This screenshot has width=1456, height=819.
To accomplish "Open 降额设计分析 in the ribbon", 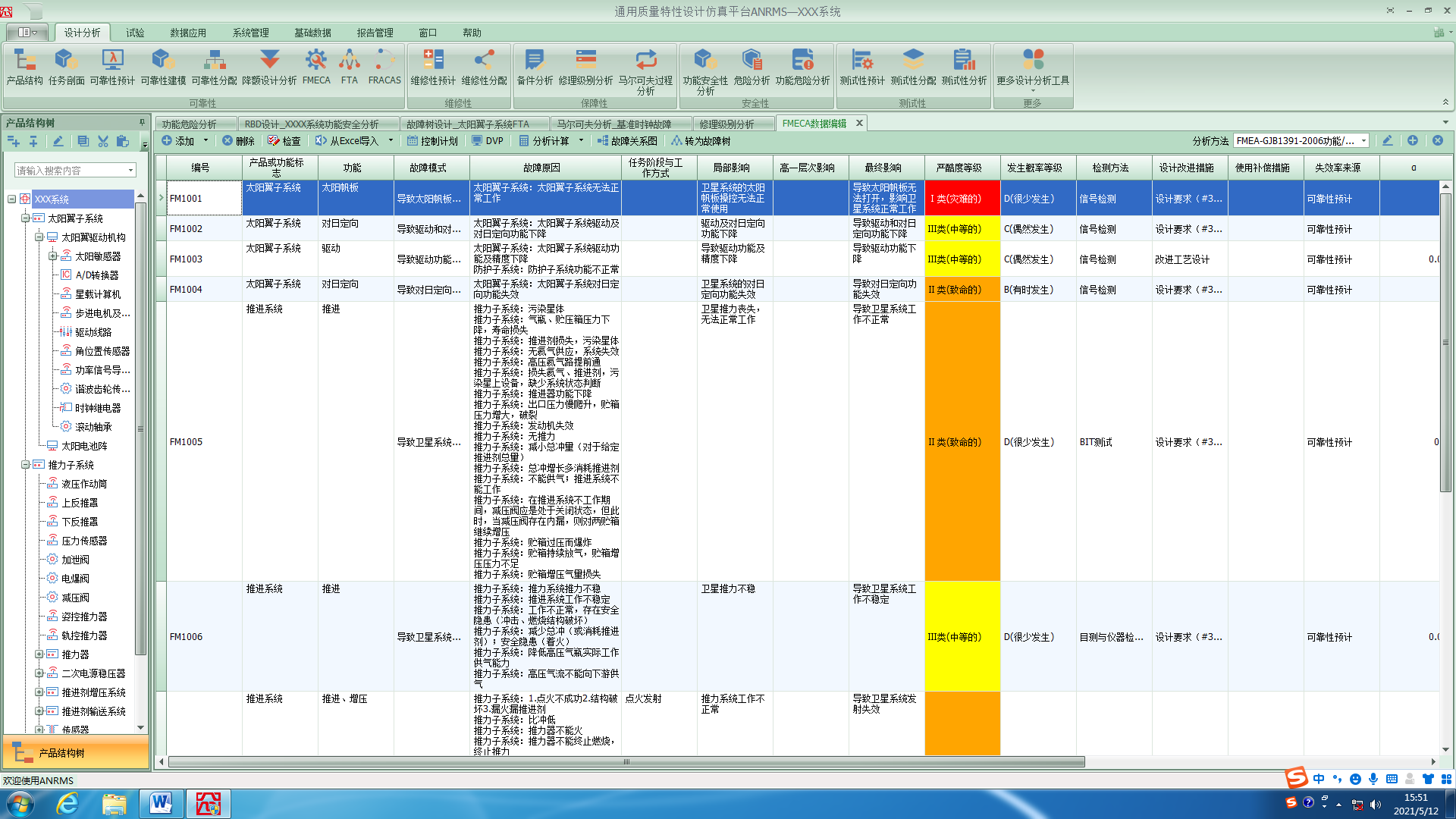I will pos(269,67).
